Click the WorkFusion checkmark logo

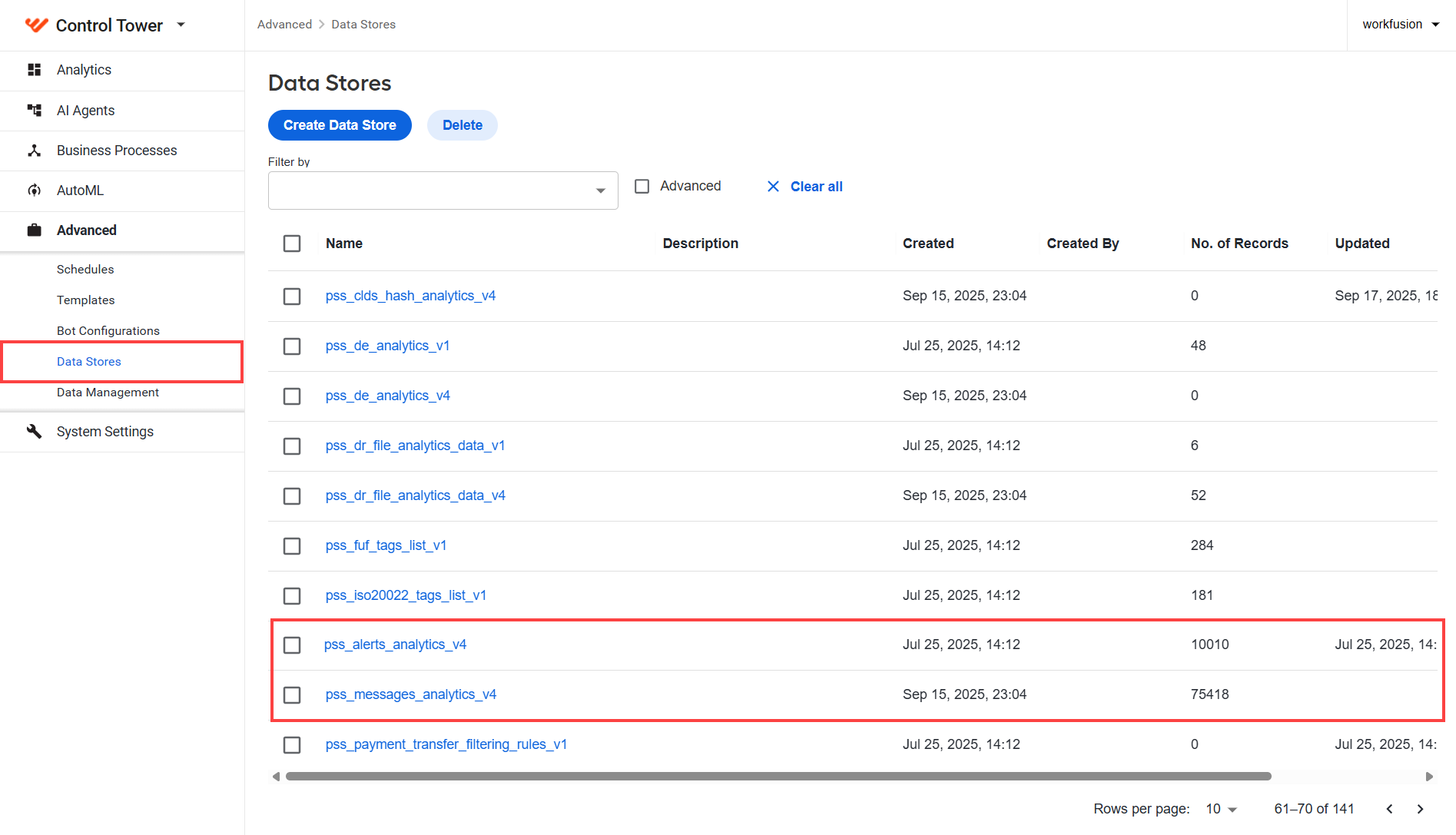(36, 25)
